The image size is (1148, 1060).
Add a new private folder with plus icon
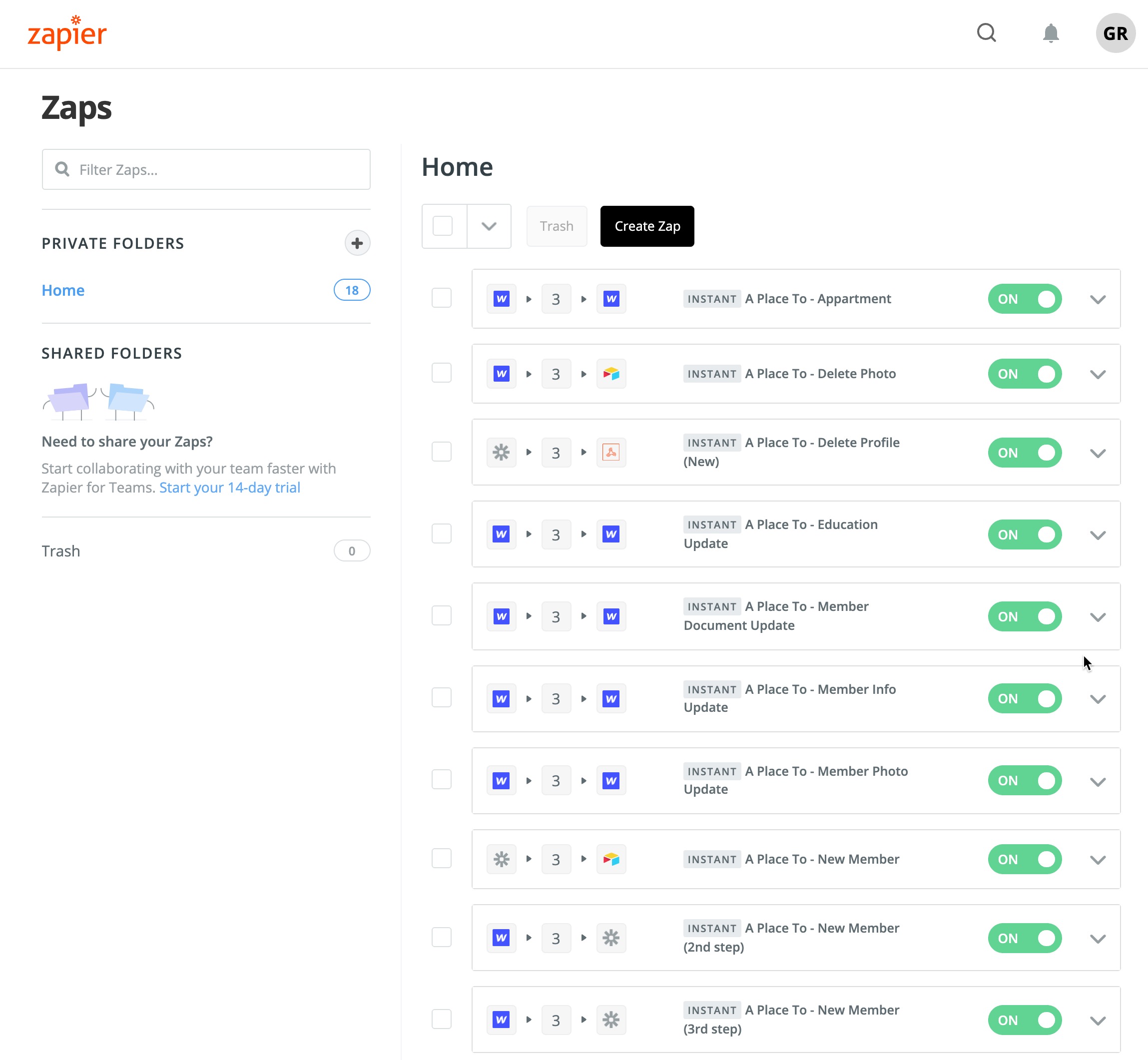pos(357,243)
